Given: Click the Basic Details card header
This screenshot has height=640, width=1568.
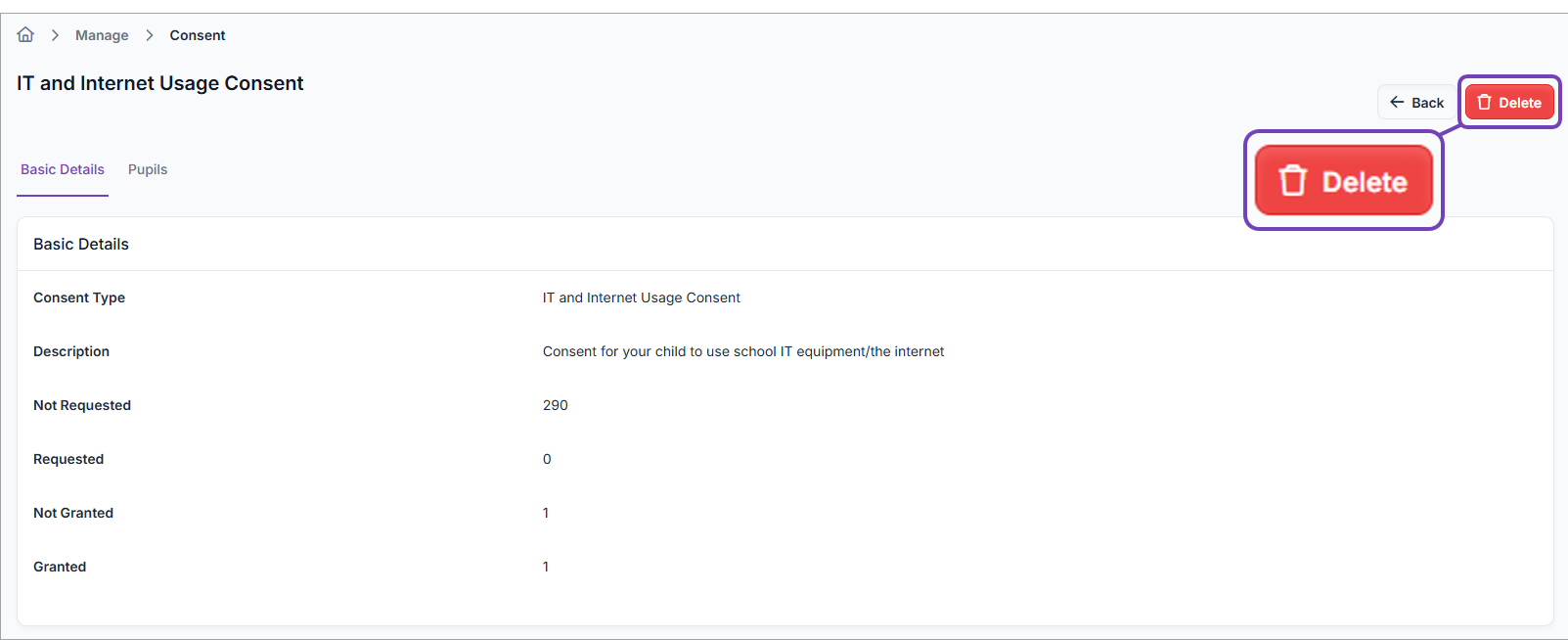Looking at the screenshot, I should click(81, 244).
